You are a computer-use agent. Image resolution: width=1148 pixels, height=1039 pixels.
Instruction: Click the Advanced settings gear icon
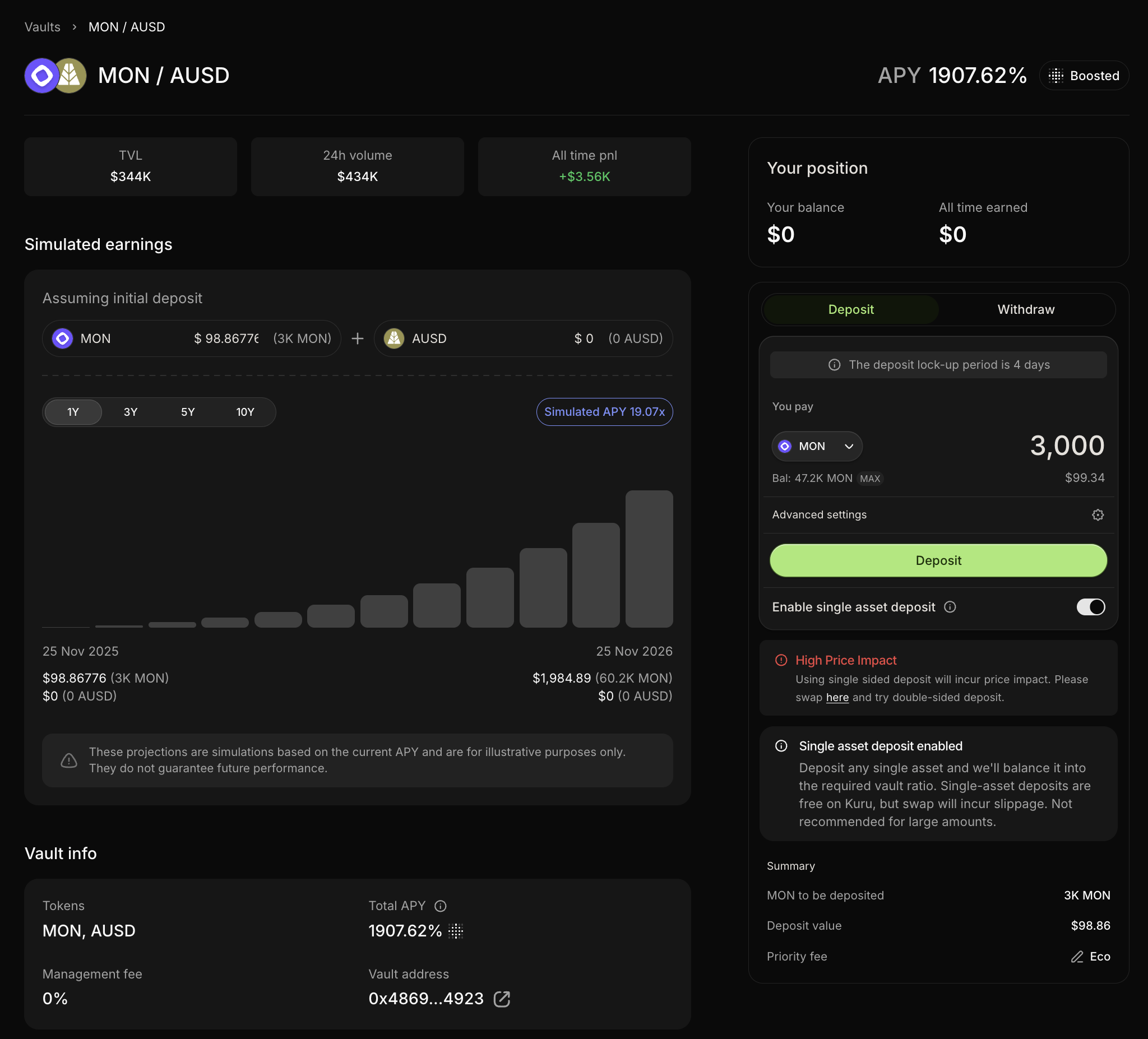point(1098,514)
